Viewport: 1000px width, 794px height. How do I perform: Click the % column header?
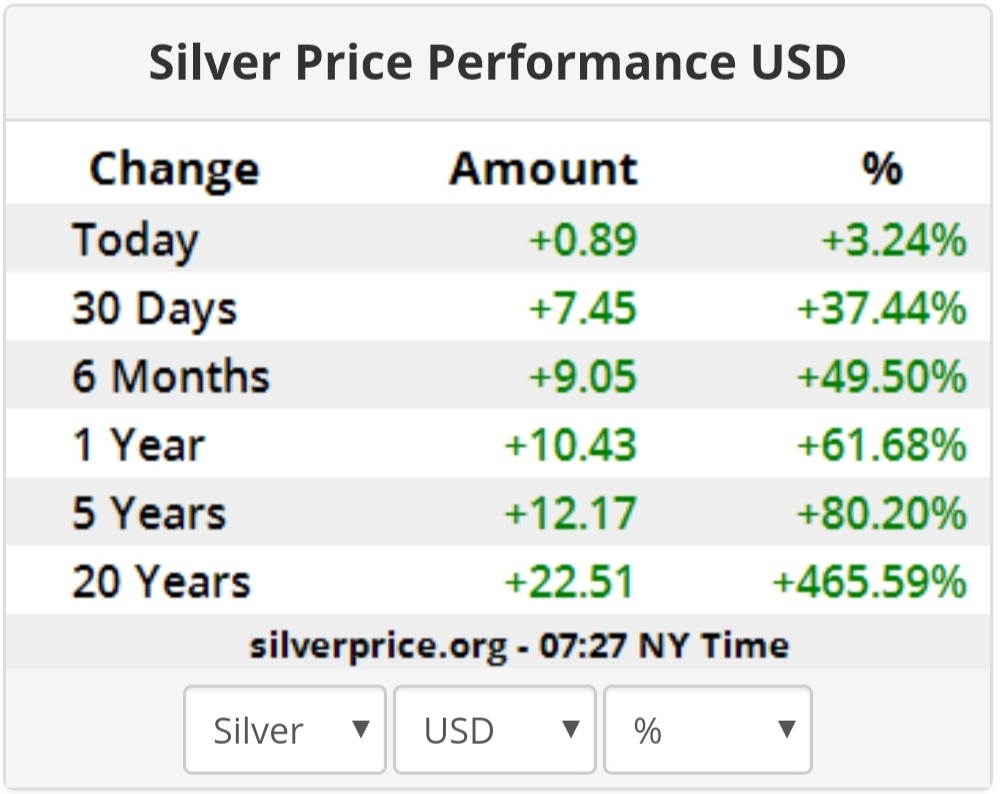click(882, 168)
